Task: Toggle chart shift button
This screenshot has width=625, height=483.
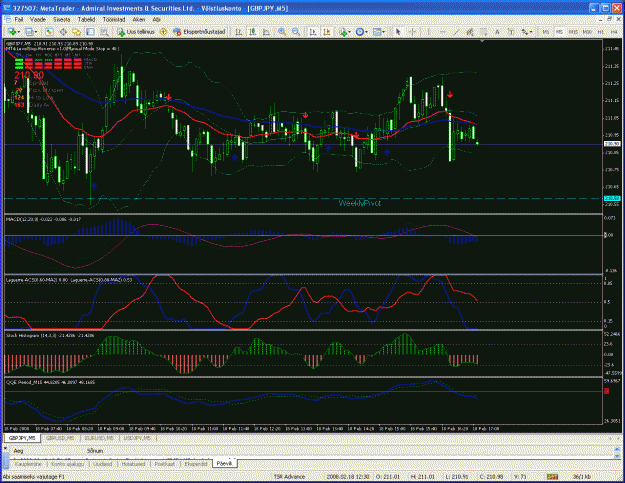Action: tap(326, 32)
